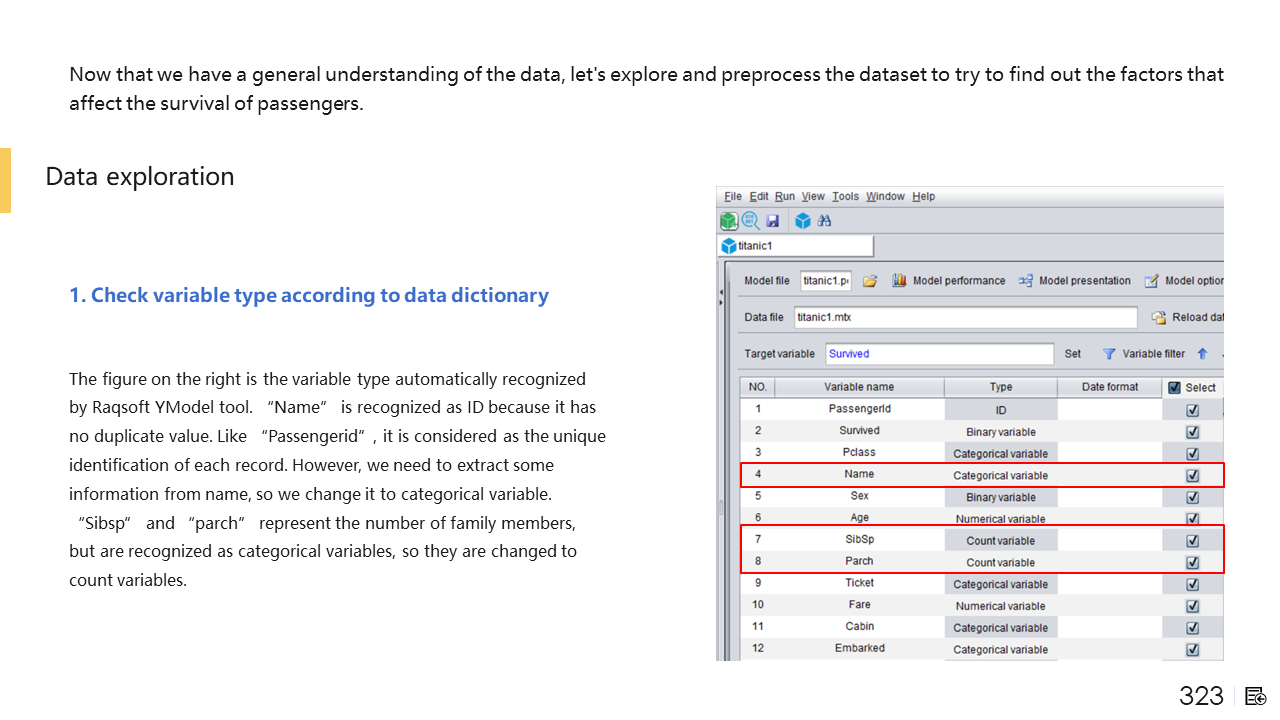Open the File menu
This screenshot has width=1280, height=720.
(x=733, y=196)
